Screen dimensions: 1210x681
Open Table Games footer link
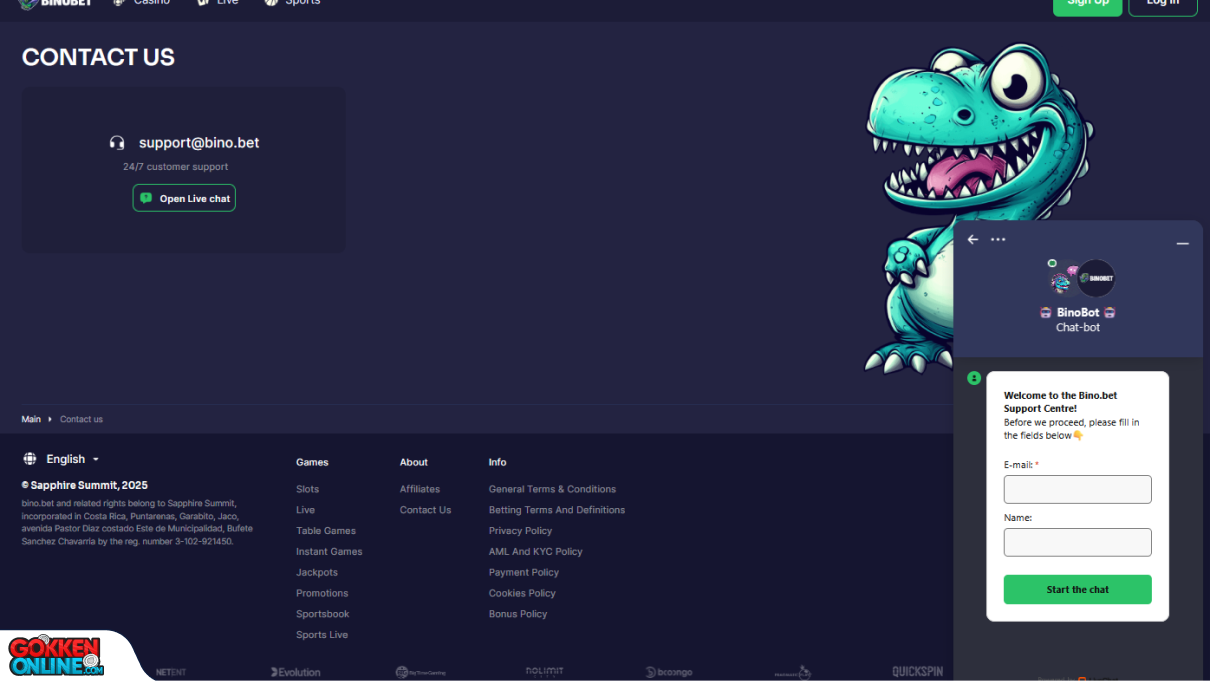(x=326, y=531)
